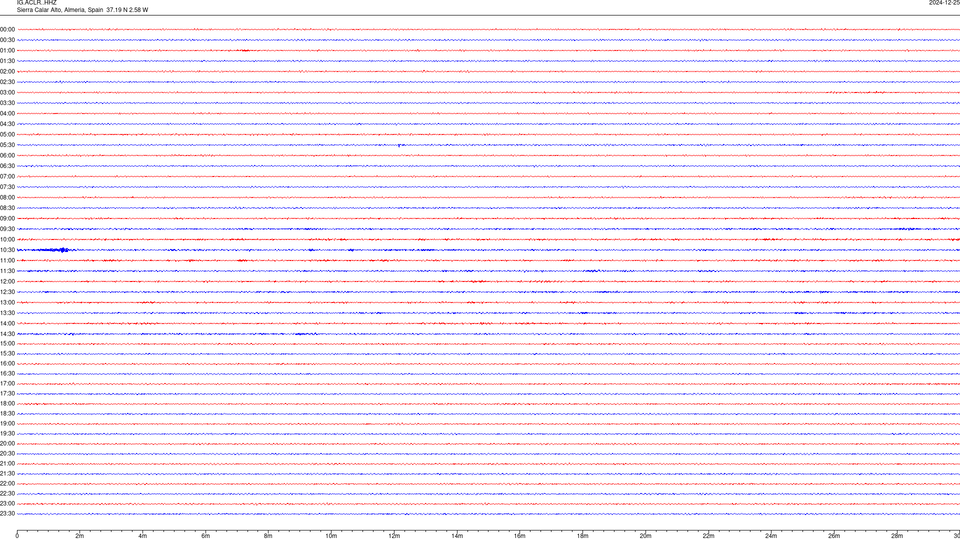Click the '18:00' time label
This screenshot has height=540, width=960.
pyautogui.click(x=7, y=403)
